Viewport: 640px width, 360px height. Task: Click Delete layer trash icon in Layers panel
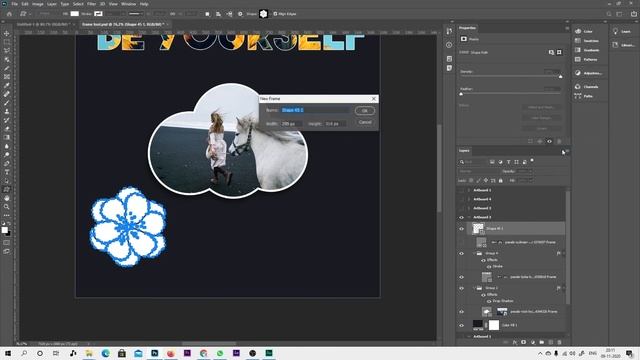click(x=559, y=342)
